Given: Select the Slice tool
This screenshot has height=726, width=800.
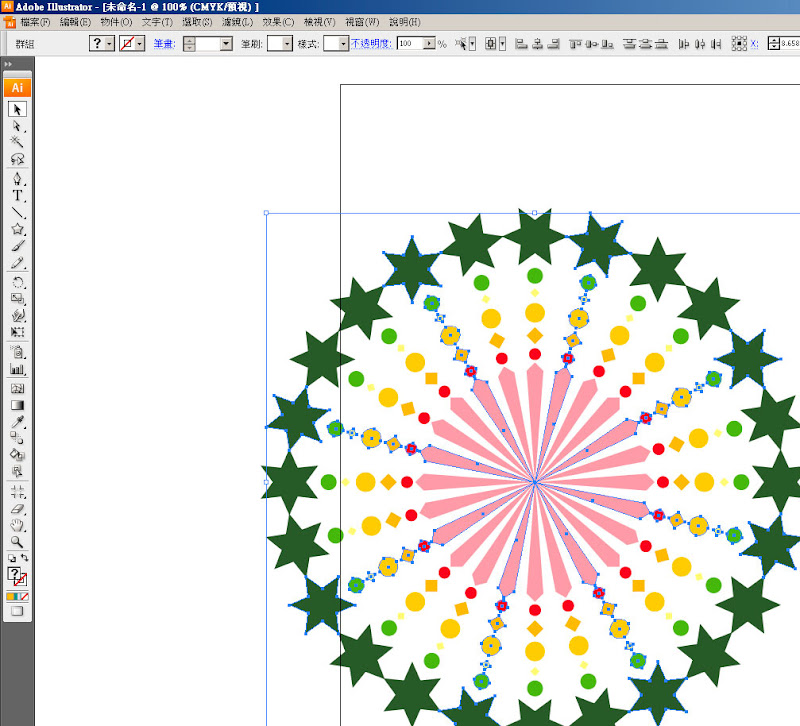Looking at the screenshot, I should pyautogui.click(x=17, y=492).
